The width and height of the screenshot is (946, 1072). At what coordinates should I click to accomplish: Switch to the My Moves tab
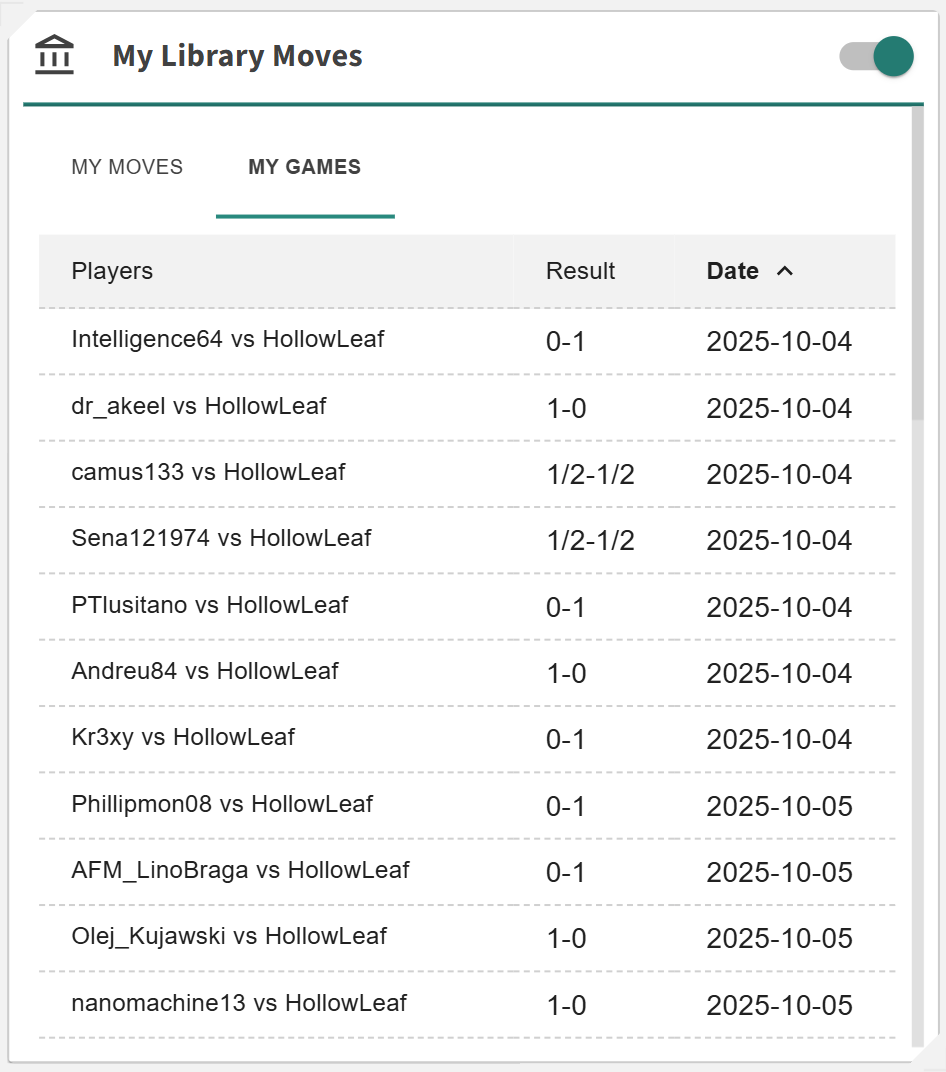click(127, 167)
